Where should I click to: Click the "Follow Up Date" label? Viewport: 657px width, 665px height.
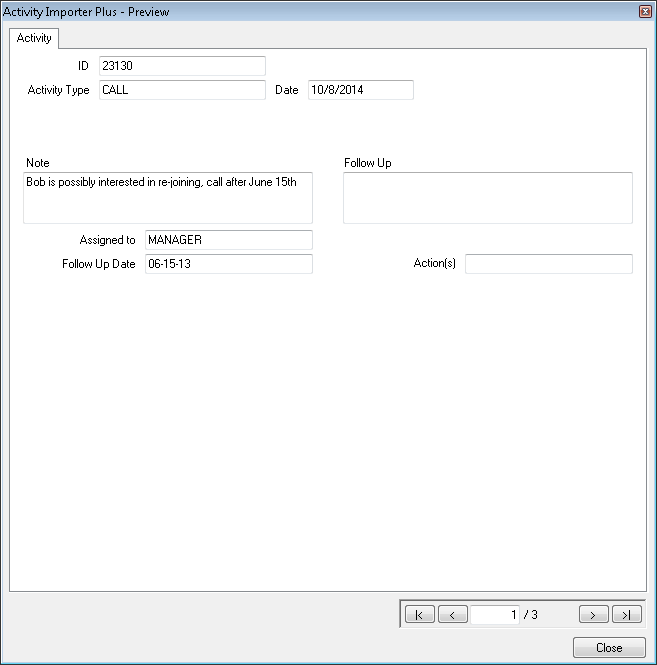coord(98,264)
